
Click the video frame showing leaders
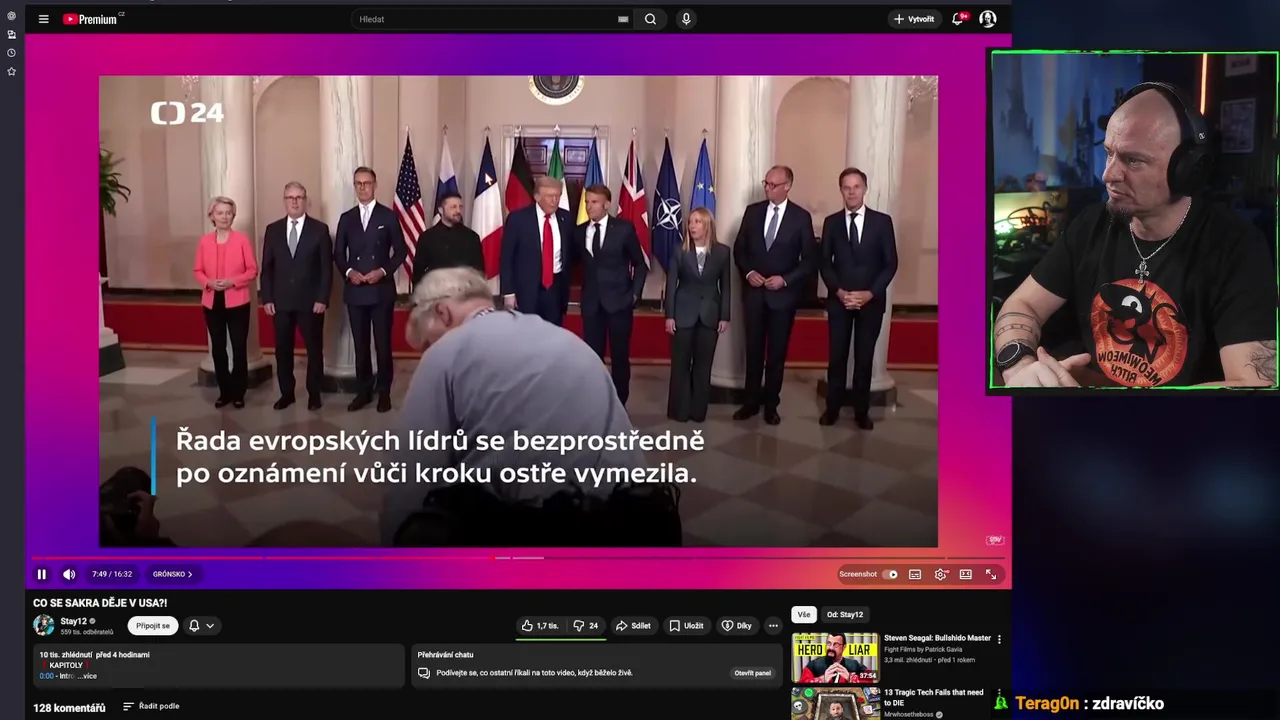518,311
